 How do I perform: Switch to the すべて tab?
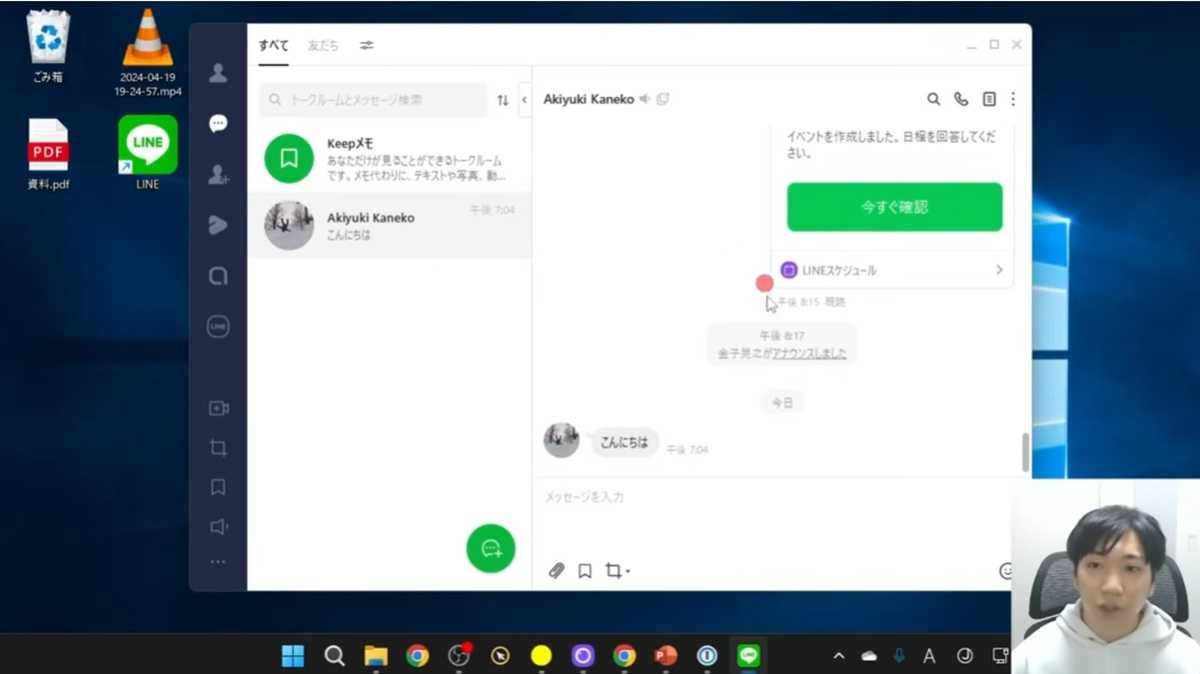[x=273, y=46]
